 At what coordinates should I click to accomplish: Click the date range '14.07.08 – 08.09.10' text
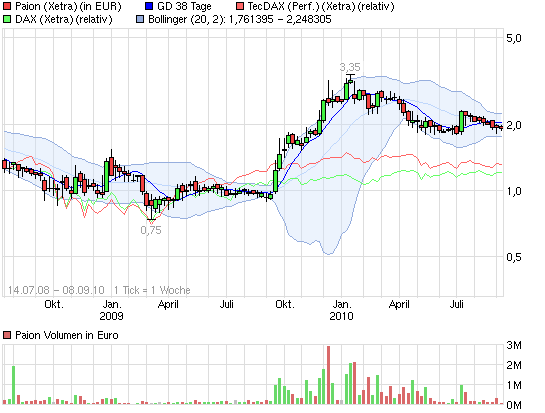pyautogui.click(x=56, y=290)
